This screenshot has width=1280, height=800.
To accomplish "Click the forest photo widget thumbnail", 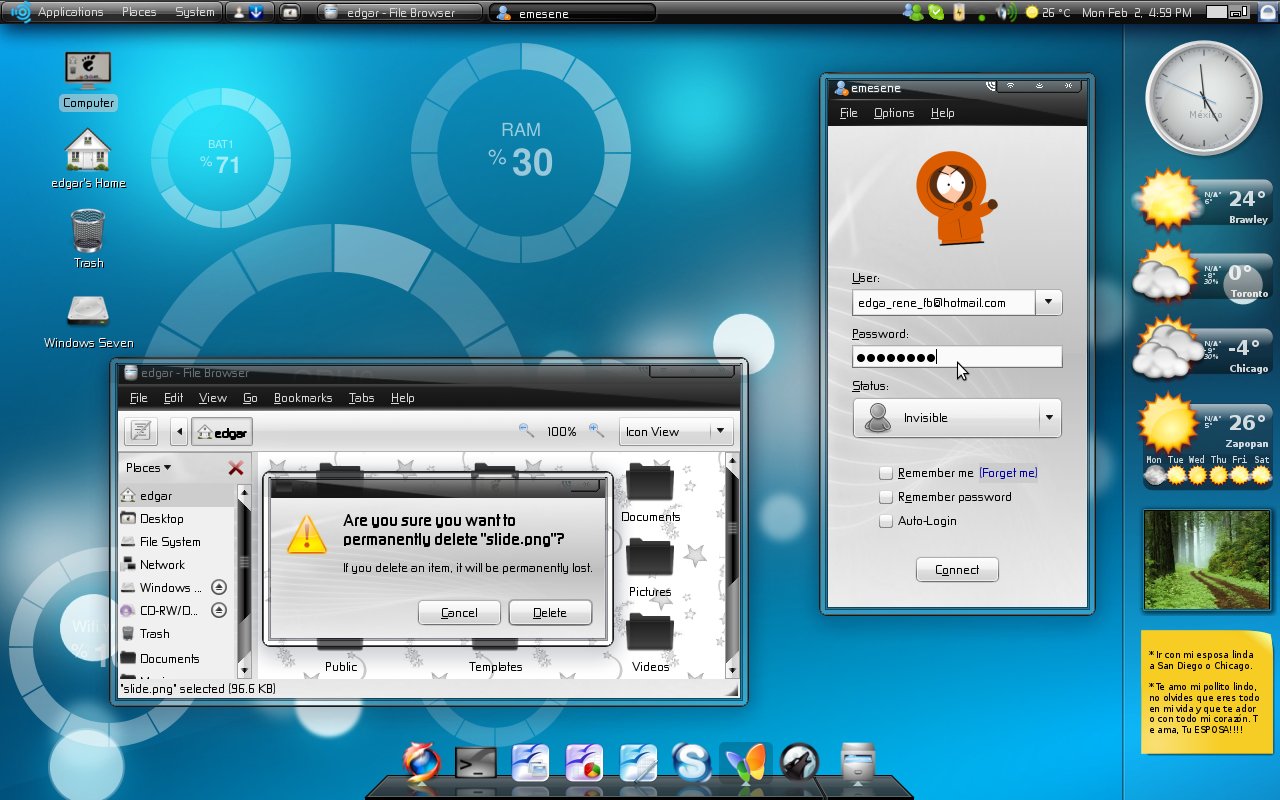I will pos(1206,559).
